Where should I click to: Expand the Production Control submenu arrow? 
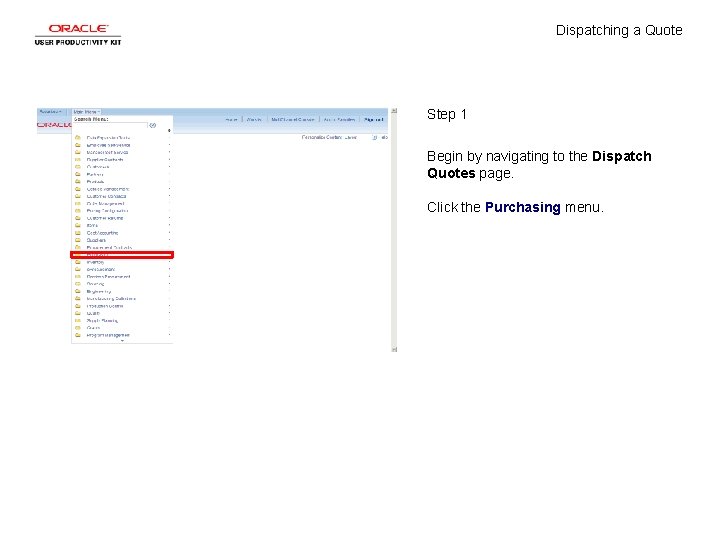(169, 306)
